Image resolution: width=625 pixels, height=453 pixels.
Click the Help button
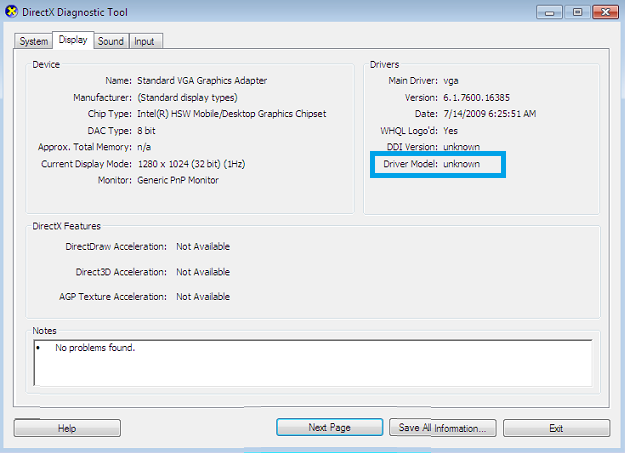click(67, 428)
